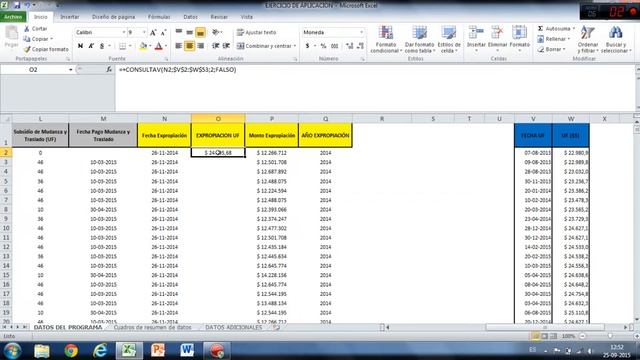This screenshot has width=640, height=360.
Task: Switch to Diseño de página tab
Action: point(113,17)
